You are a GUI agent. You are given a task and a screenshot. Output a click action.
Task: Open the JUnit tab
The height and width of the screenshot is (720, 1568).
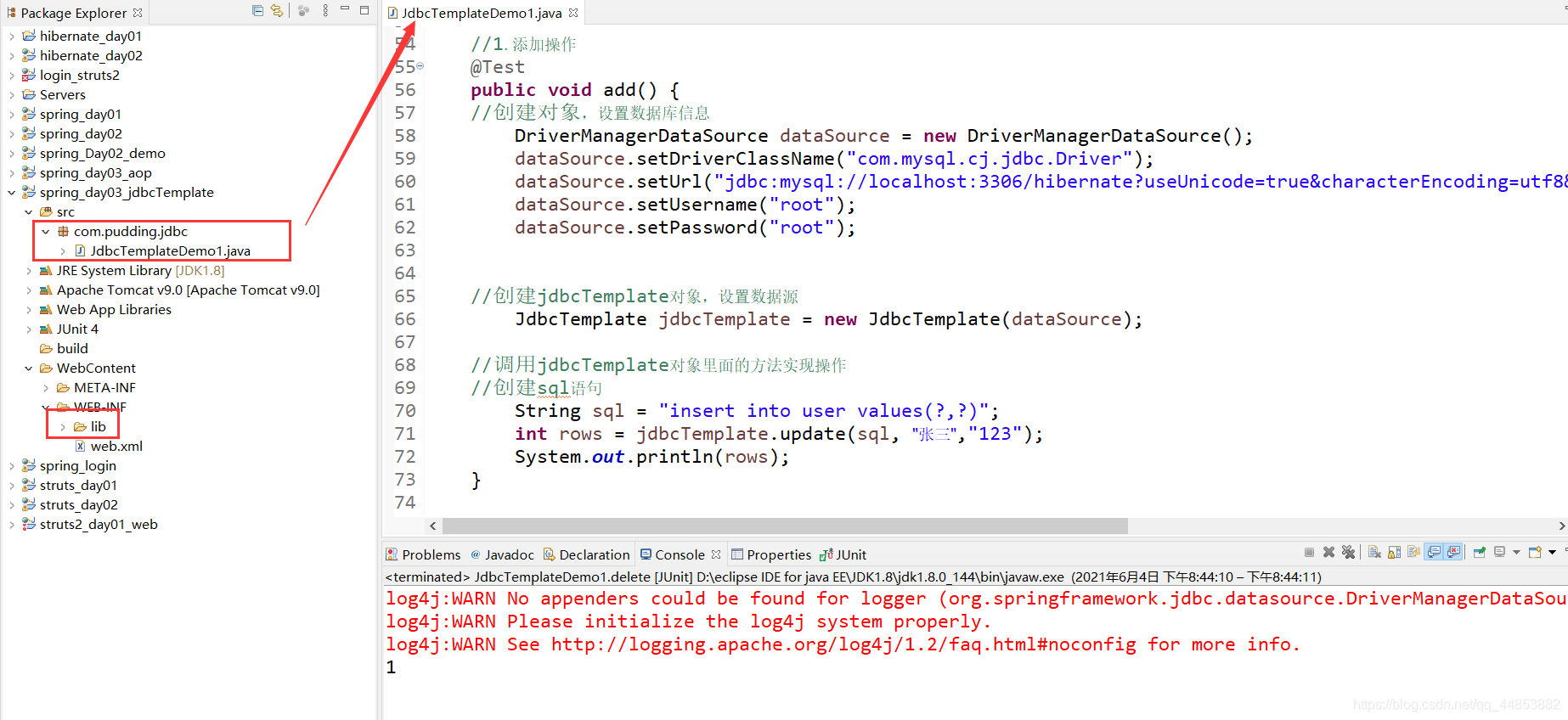point(843,554)
